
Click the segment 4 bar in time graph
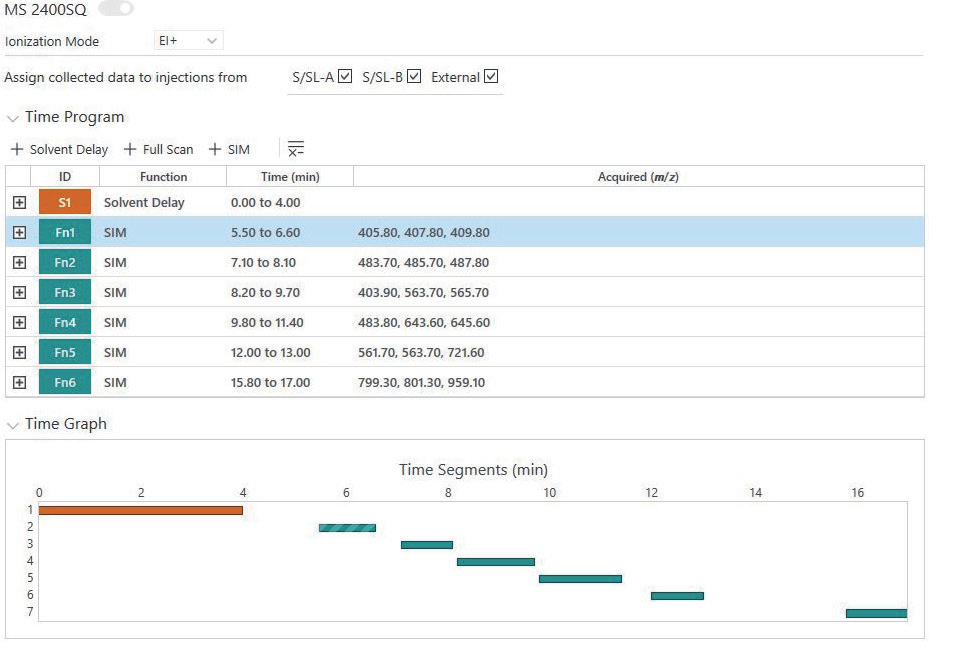pyautogui.click(x=496, y=562)
